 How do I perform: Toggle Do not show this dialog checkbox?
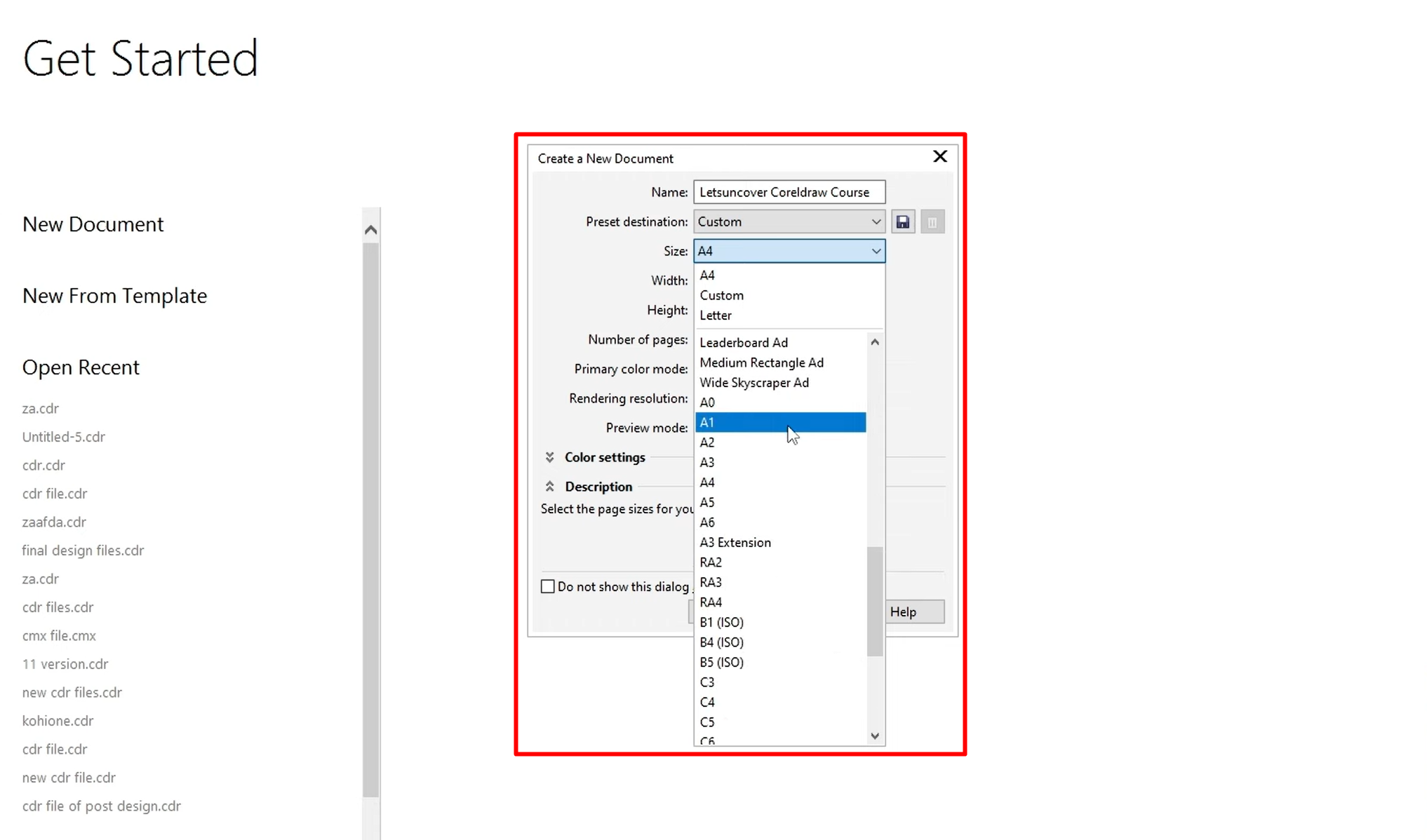pyautogui.click(x=548, y=586)
